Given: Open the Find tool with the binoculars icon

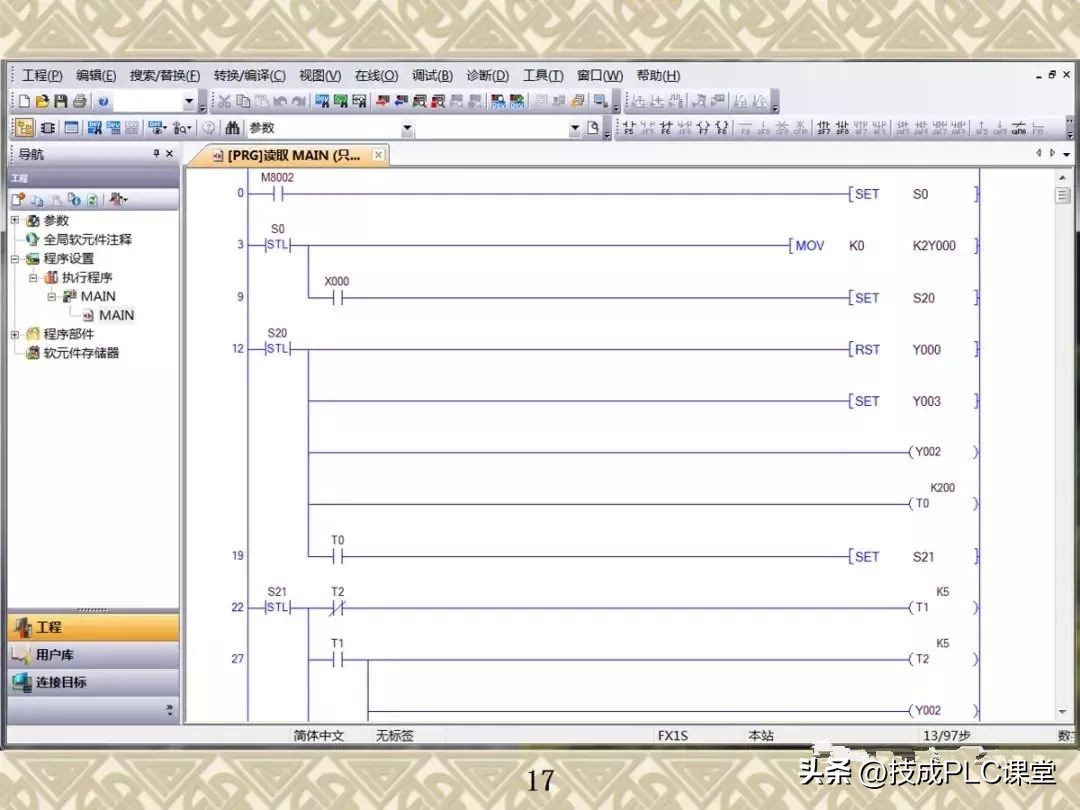Looking at the screenshot, I should pos(233,128).
